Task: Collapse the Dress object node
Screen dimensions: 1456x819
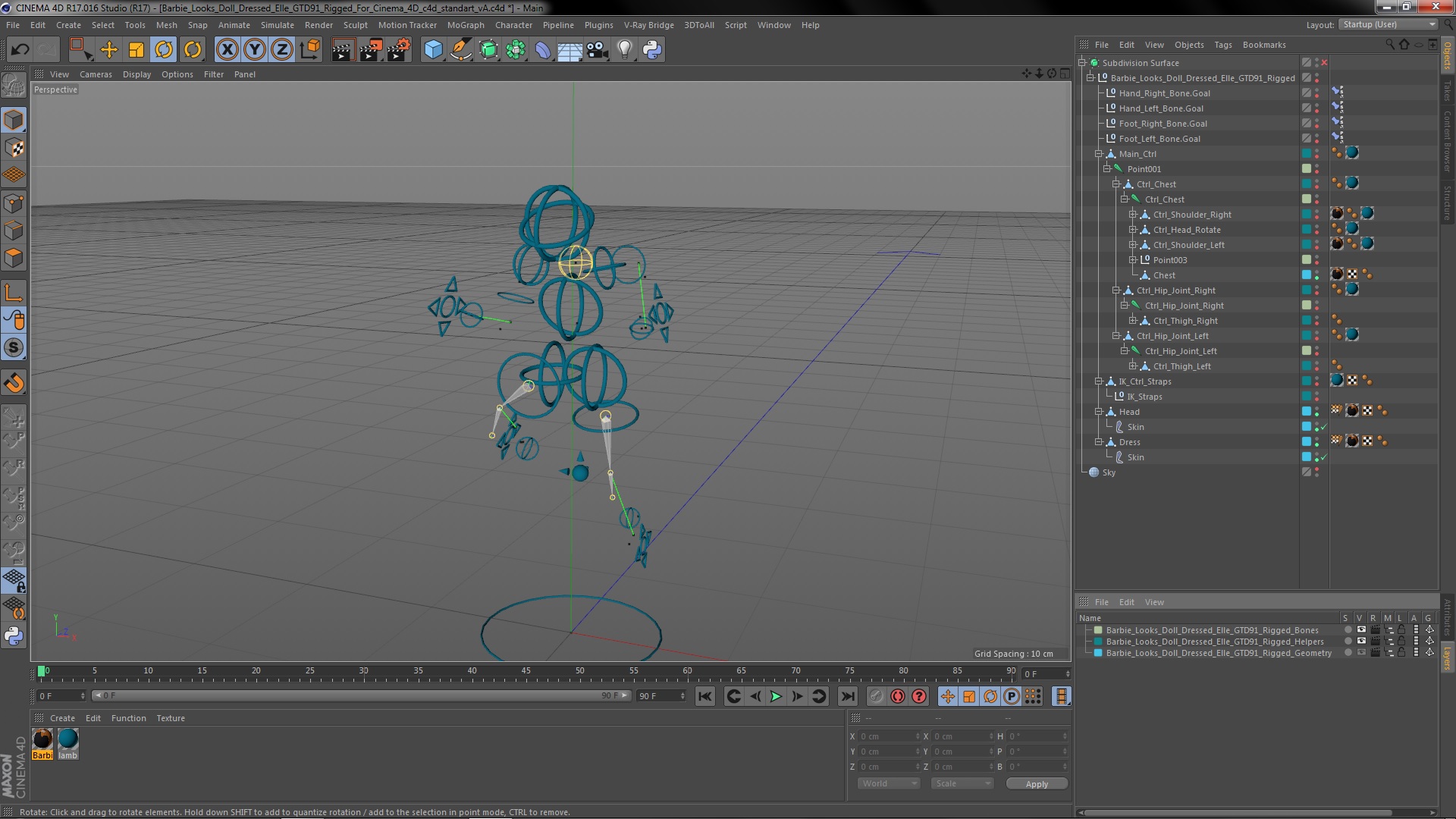Action: tap(1098, 442)
